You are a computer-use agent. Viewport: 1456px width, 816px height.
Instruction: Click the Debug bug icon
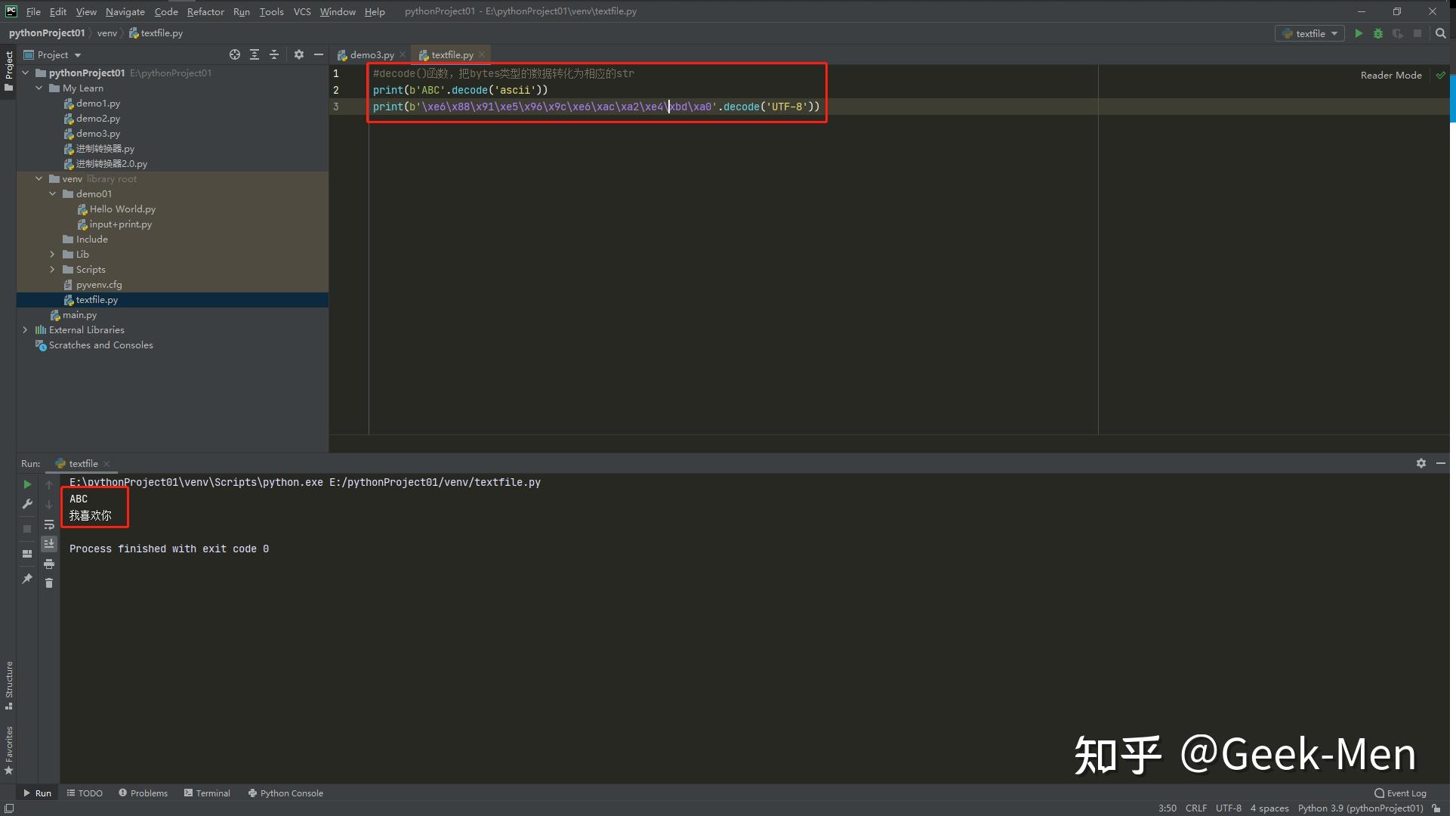[1378, 33]
